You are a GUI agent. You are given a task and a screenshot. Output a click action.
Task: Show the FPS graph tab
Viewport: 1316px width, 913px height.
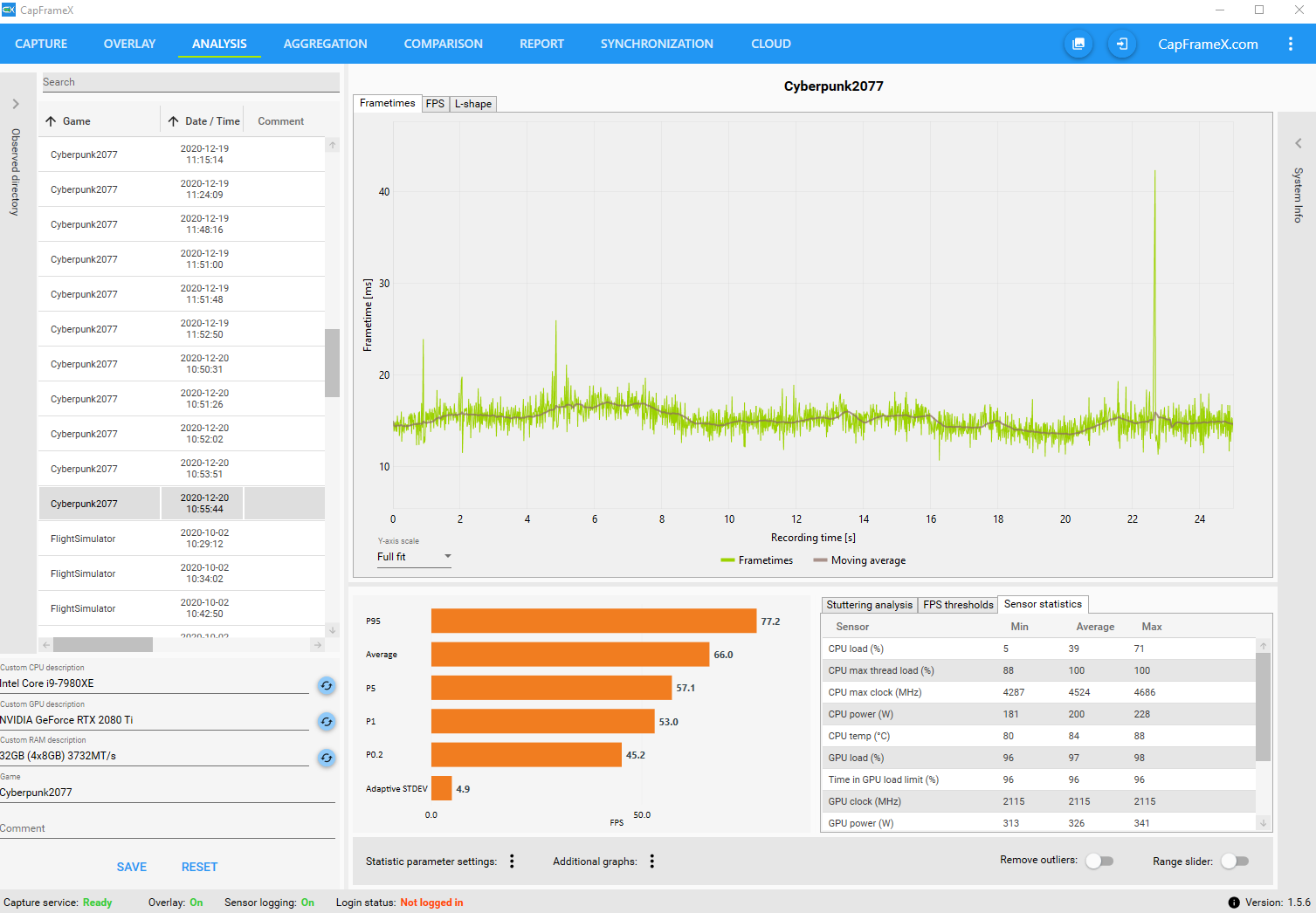[435, 104]
